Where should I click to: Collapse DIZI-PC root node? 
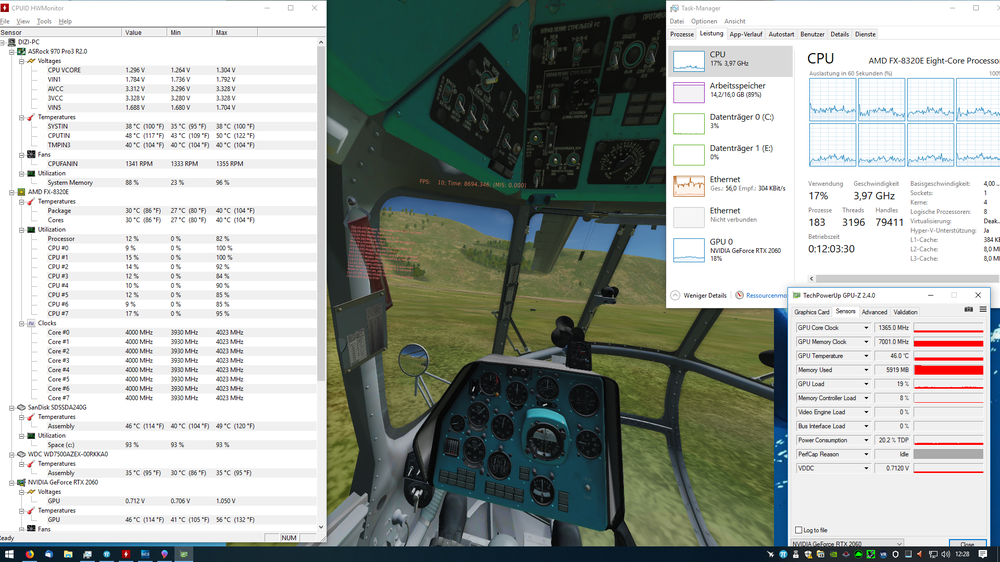[3, 42]
